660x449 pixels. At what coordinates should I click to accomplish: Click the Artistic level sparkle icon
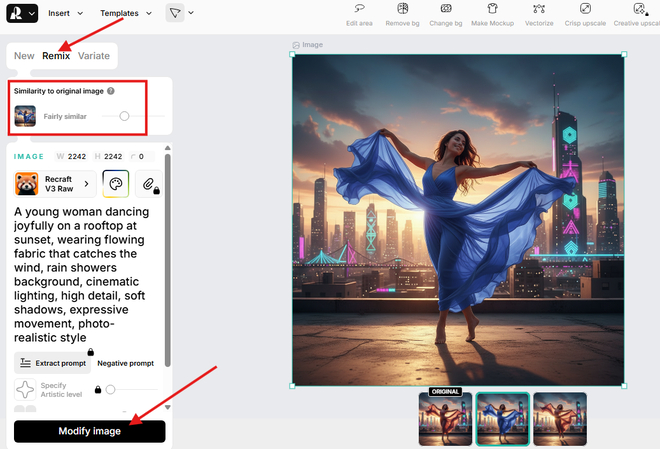point(25,389)
